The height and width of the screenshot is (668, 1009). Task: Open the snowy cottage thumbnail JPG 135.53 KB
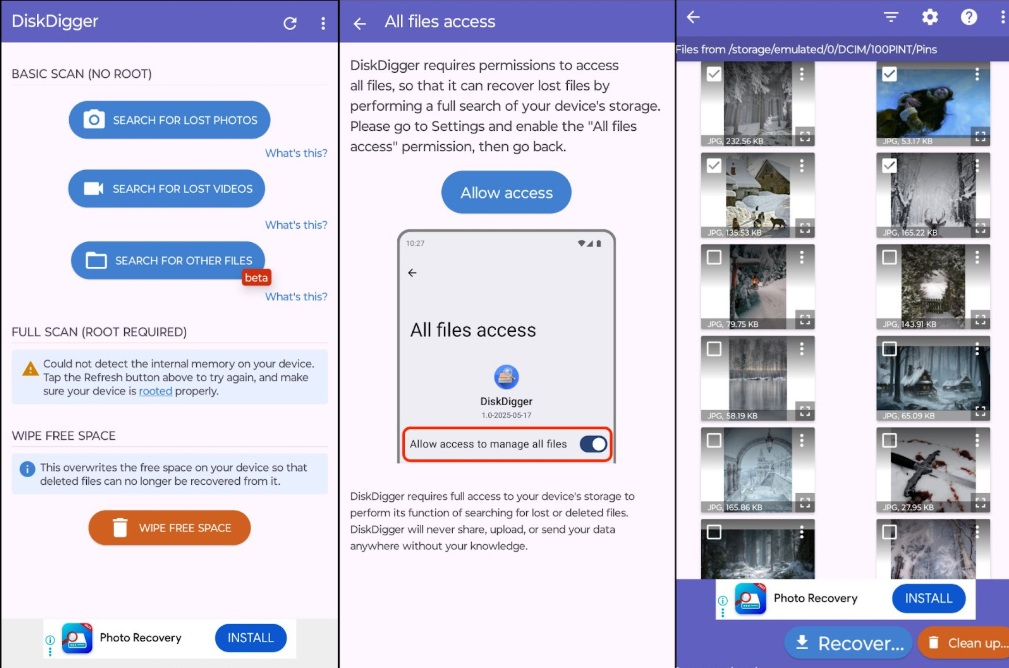coord(758,196)
